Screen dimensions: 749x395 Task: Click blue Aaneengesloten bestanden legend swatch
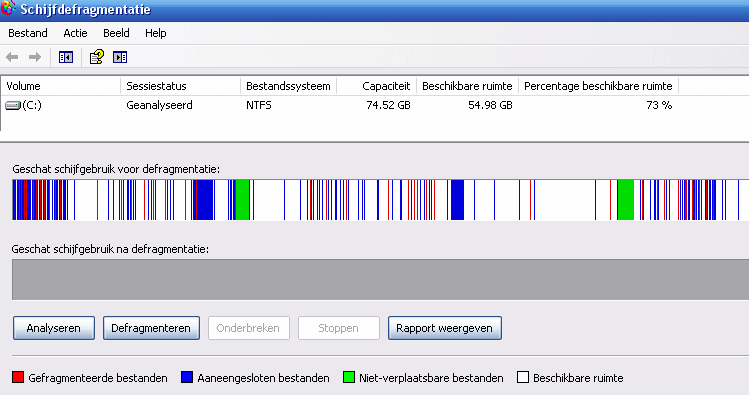point(187,377)
